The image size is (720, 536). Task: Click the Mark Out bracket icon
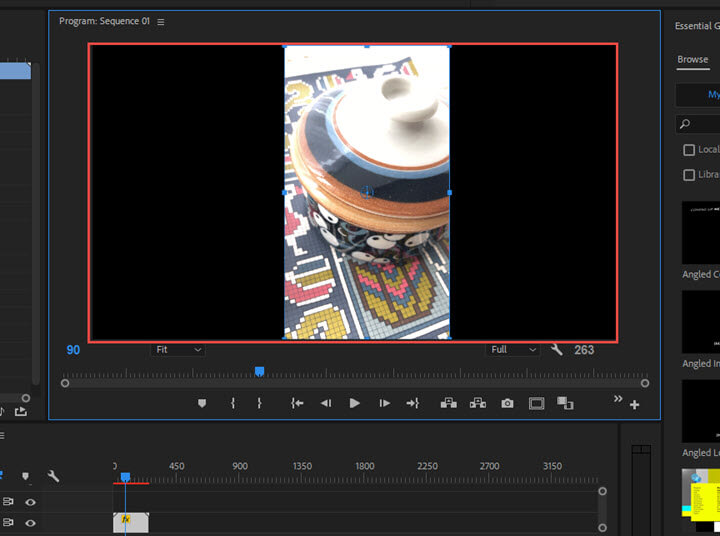(x=259, y=403)
